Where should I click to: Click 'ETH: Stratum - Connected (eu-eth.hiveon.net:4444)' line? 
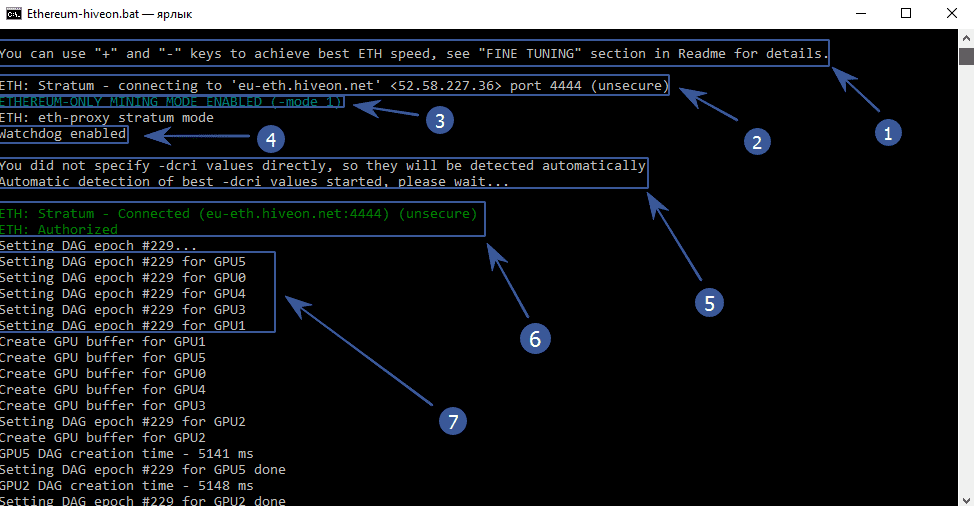point(239,214)
